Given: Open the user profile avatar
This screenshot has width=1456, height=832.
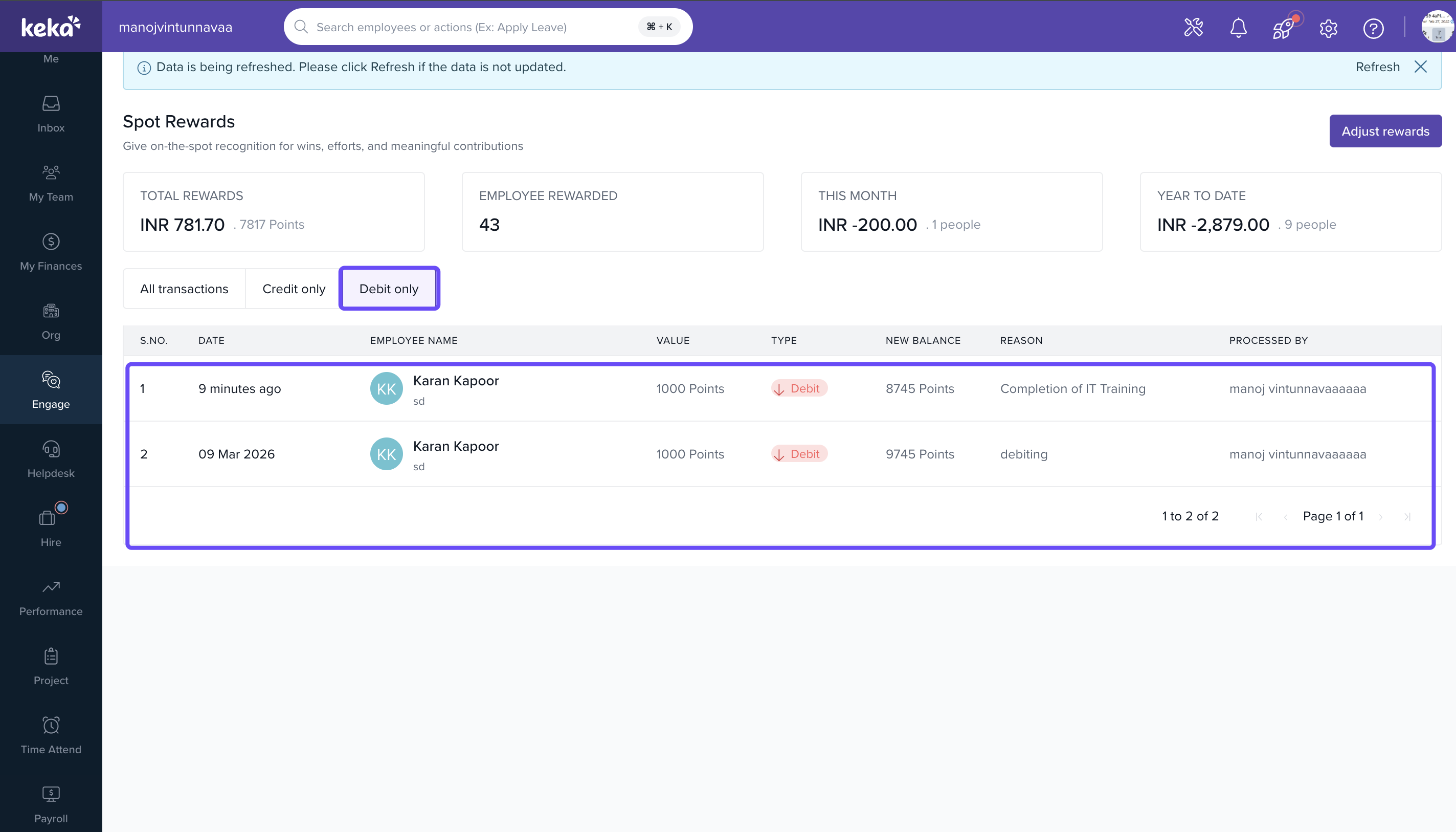Looking at the screenshot, I should (1437, 28).
